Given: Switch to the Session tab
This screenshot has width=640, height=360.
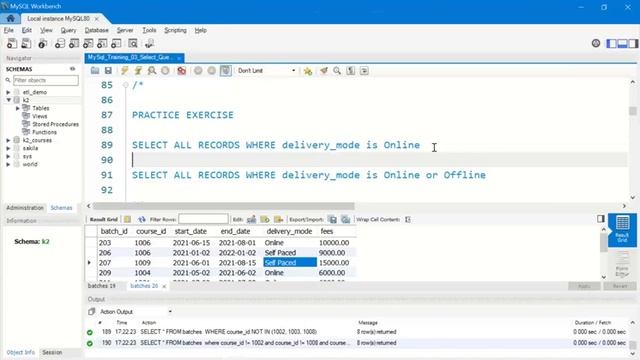Looking at the screenshot, I should pos(52,352).
